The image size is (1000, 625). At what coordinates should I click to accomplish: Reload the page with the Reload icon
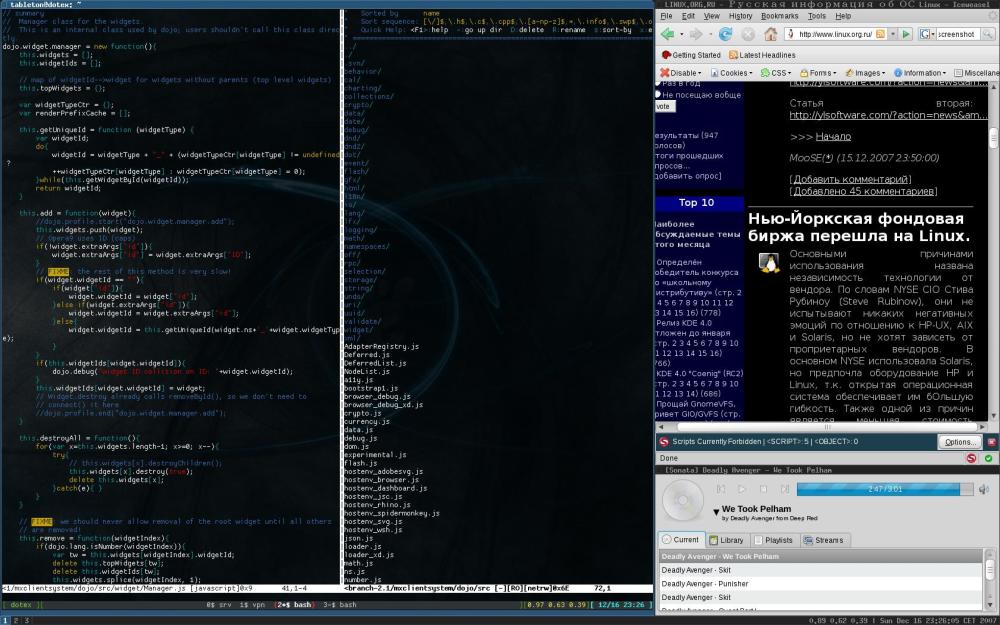coord(725,34)
